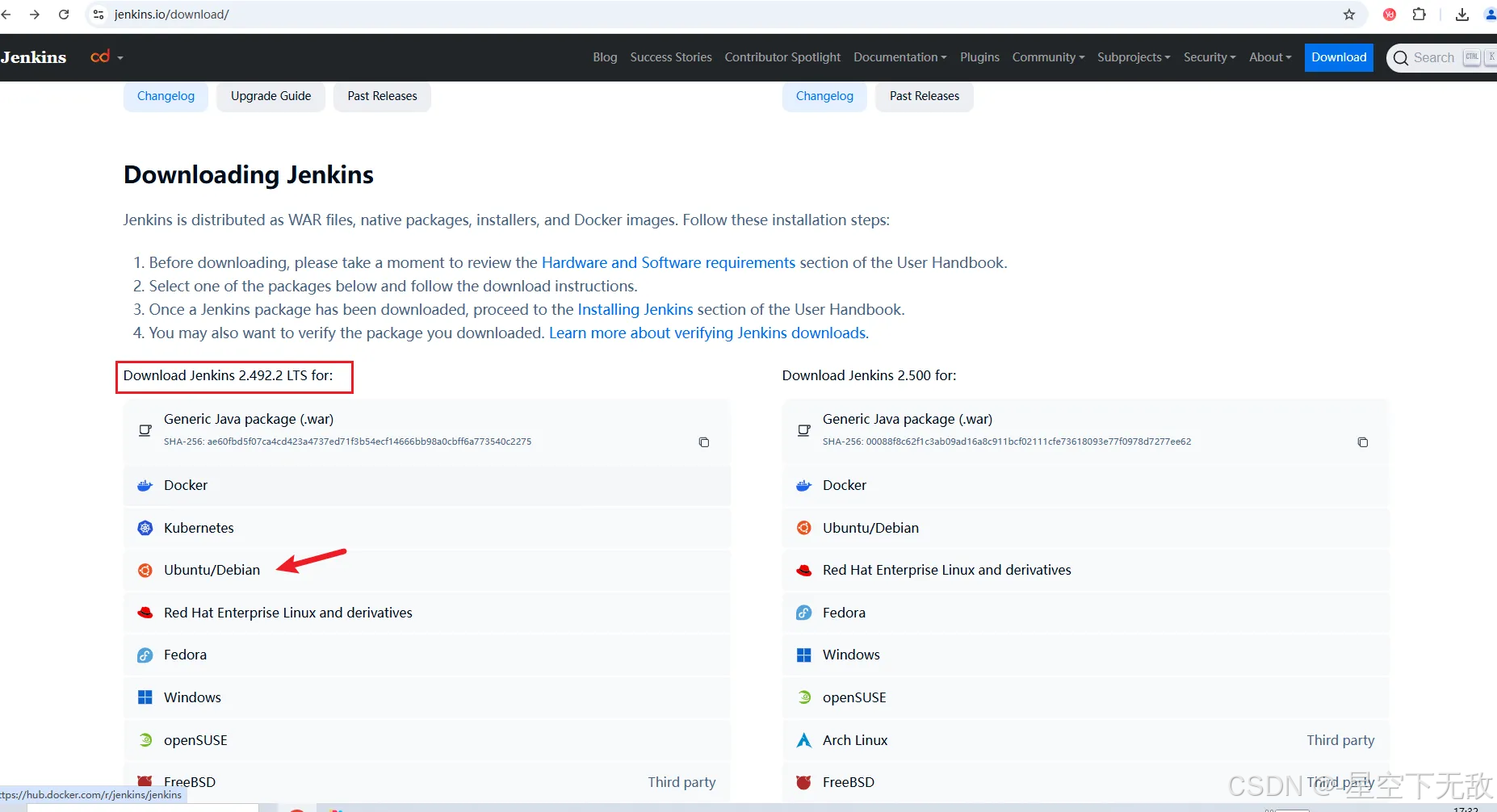Viewport: 1497px width, 812px height.
Task: Click Docker whale icon in weekly 2.500 list
Action: (804, 485)
